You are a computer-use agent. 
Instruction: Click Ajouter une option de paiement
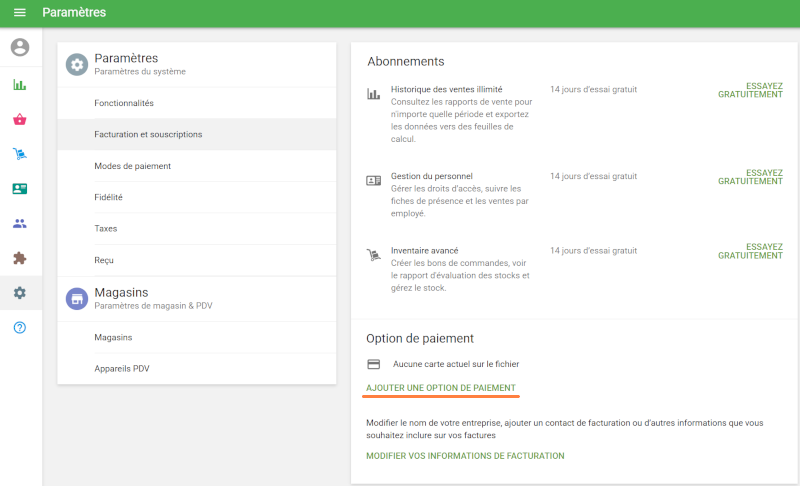click(441, 387)
